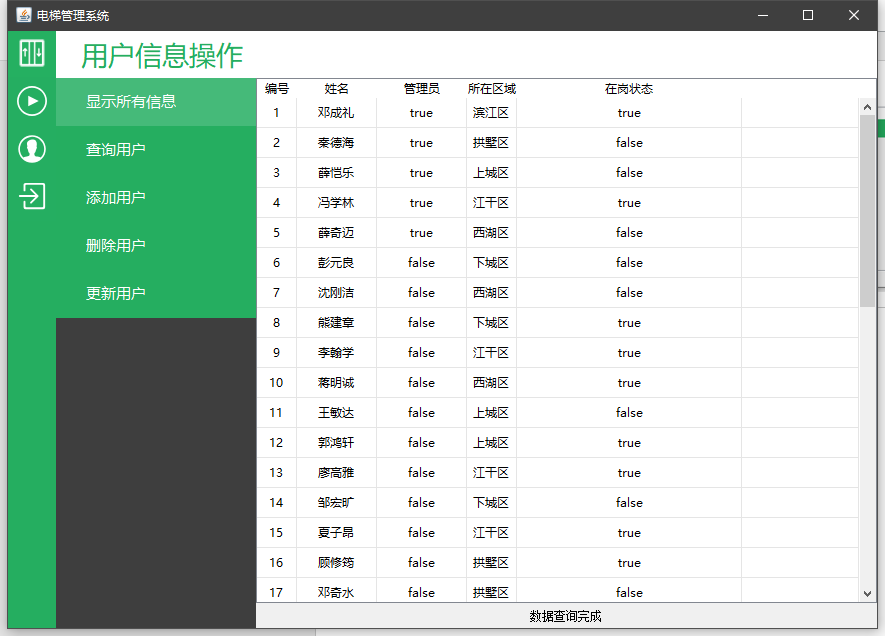Click the elevator icon in the sidebar

pos(32,54)
